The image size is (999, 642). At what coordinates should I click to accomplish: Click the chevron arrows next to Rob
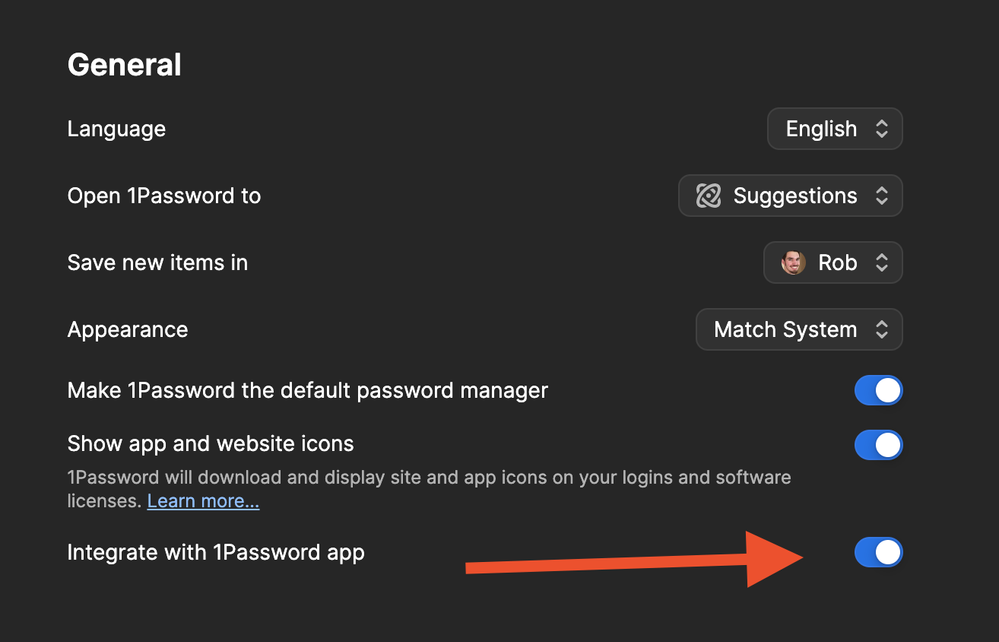tap(881, 263)
